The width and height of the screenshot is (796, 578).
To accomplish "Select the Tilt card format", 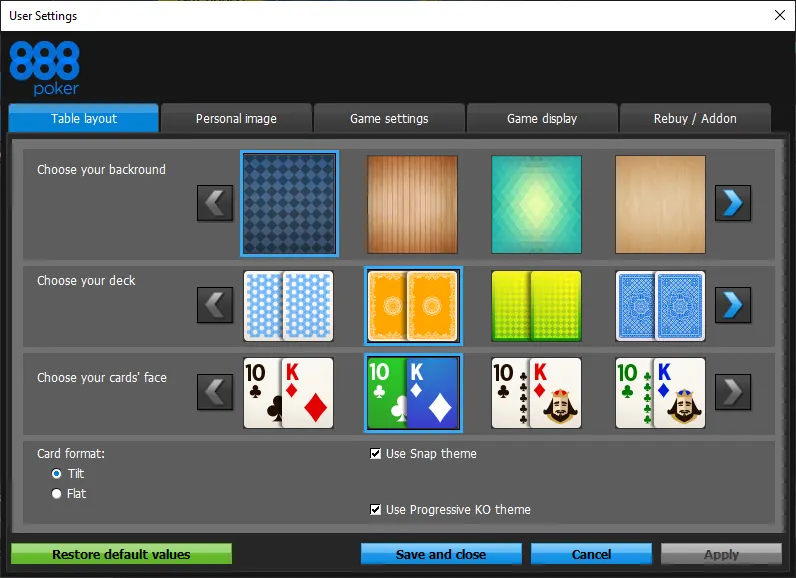I will coord(56,473).
